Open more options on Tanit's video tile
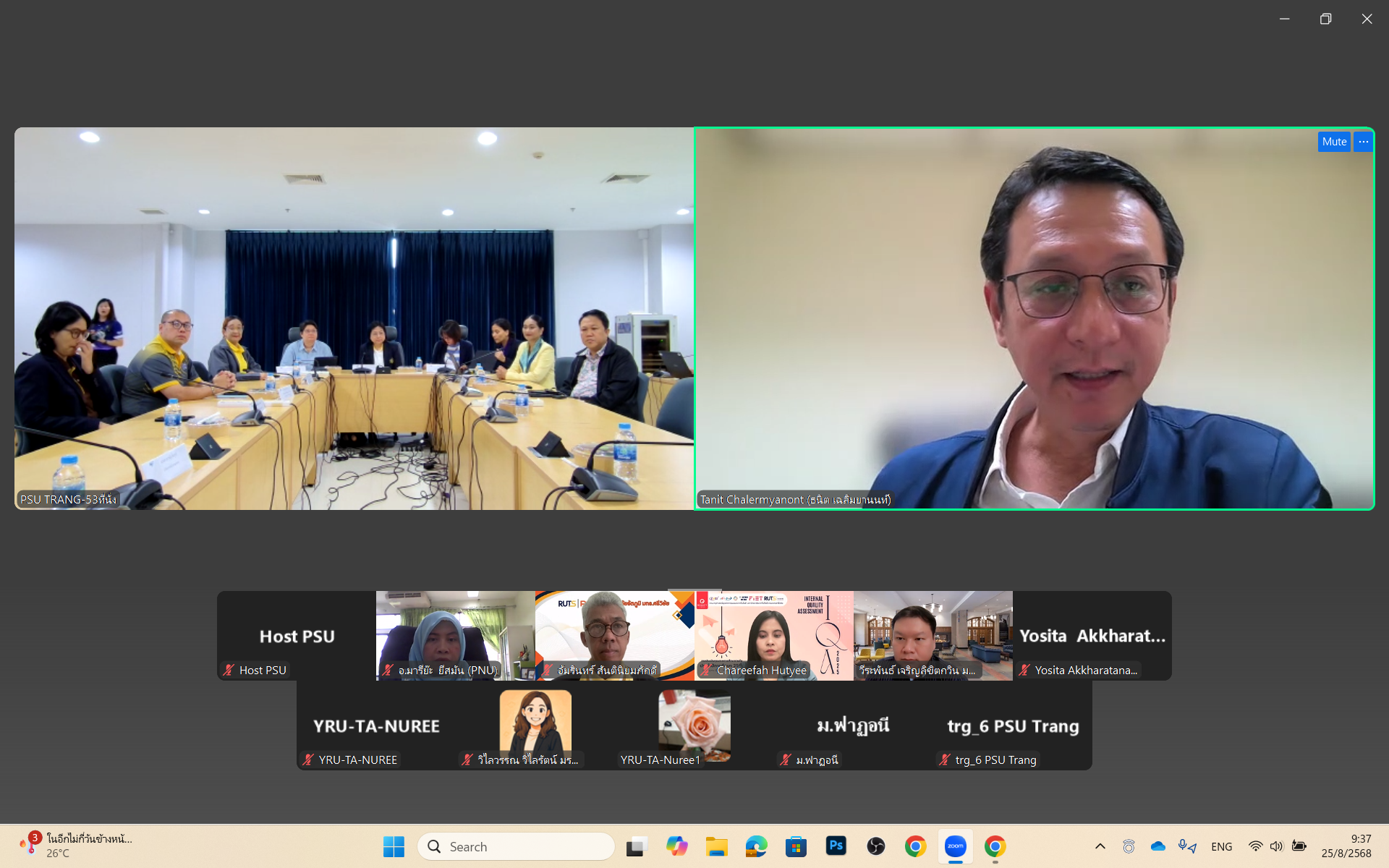The height and width of the screenshot is (868, 1389). click(1364, 142)
